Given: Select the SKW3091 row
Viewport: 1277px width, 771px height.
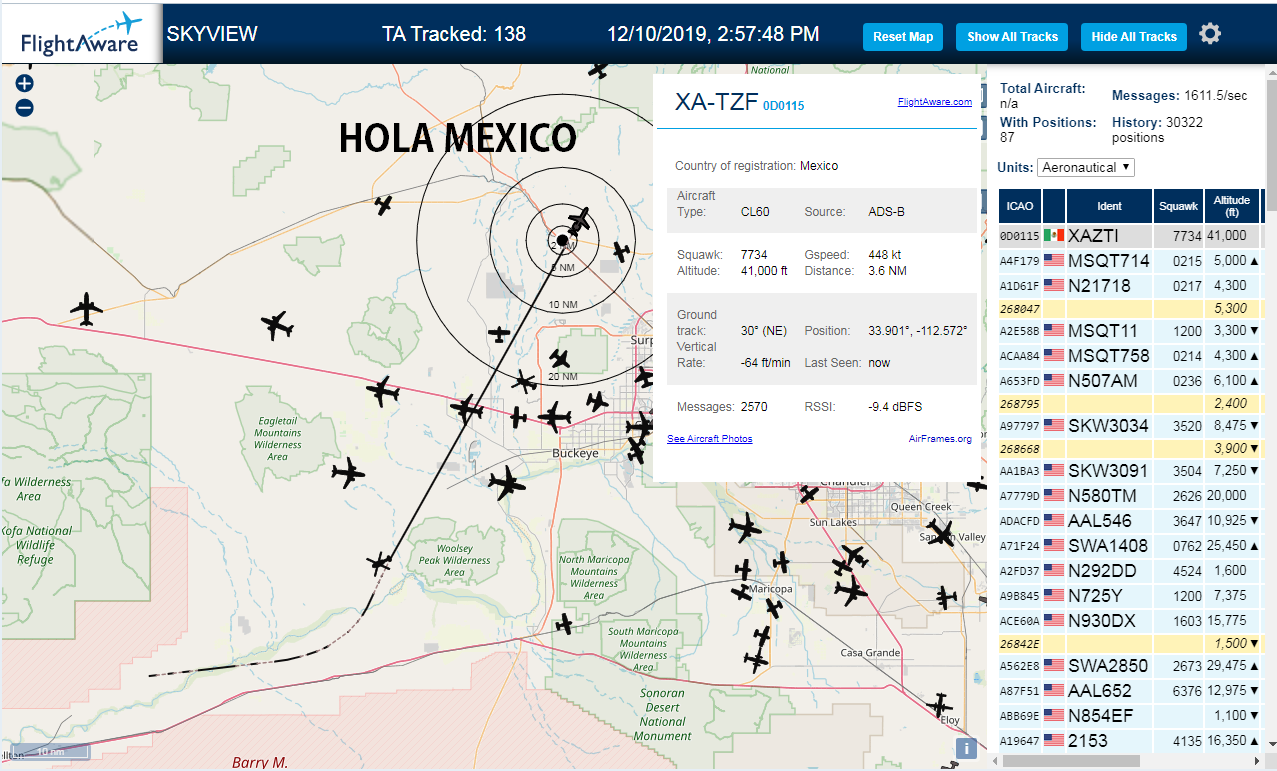Looking at the screenshot, I should click(x=1130, y=470).
